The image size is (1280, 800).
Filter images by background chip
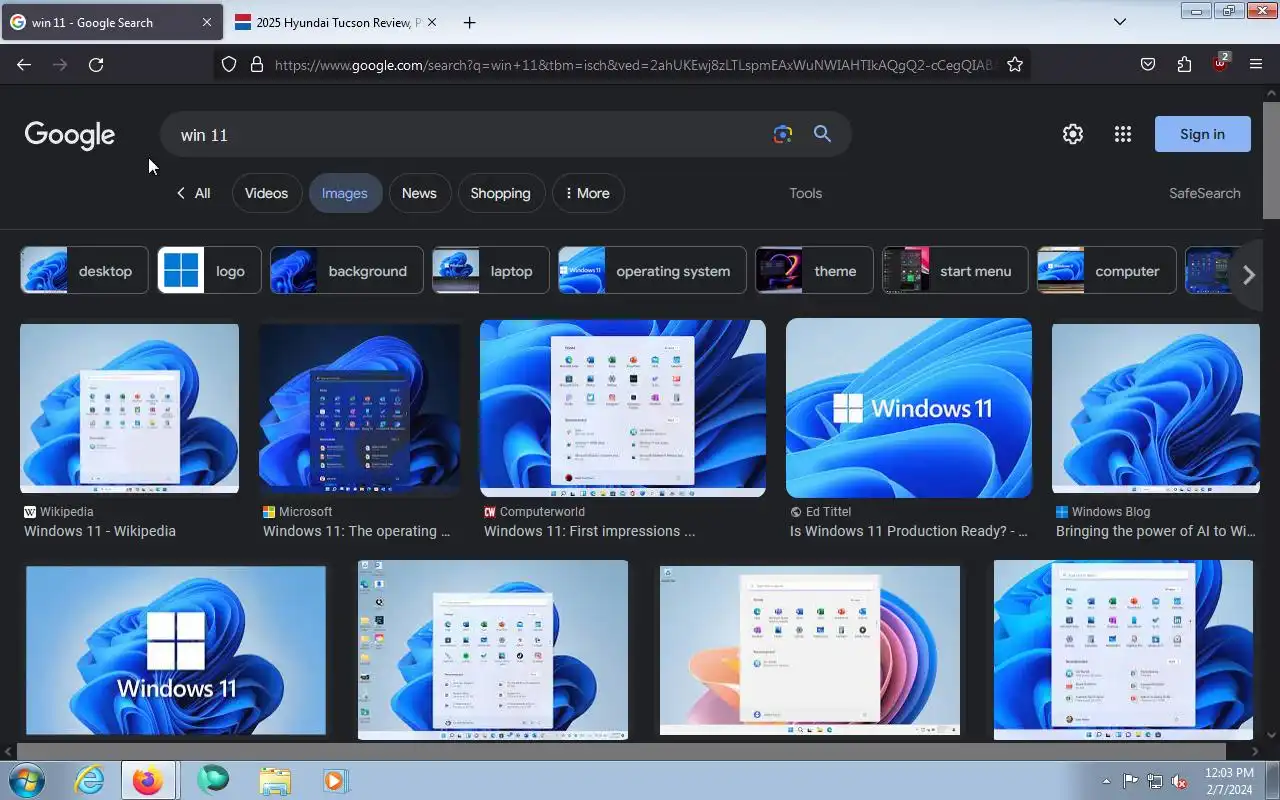tap(346, 270)
